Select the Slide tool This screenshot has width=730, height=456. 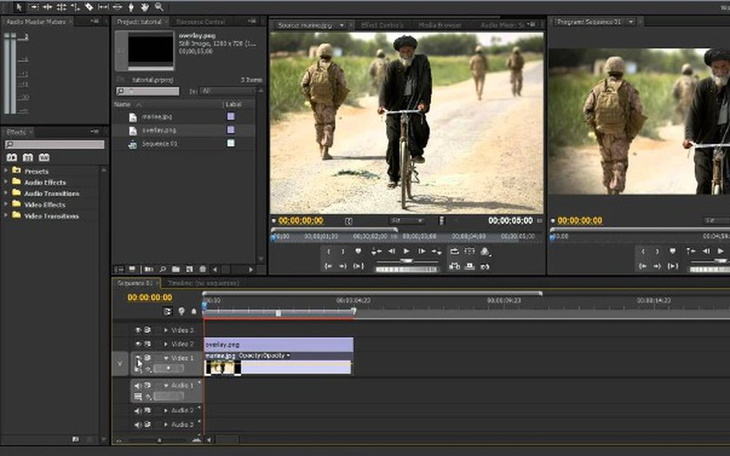tap(117, 7)
